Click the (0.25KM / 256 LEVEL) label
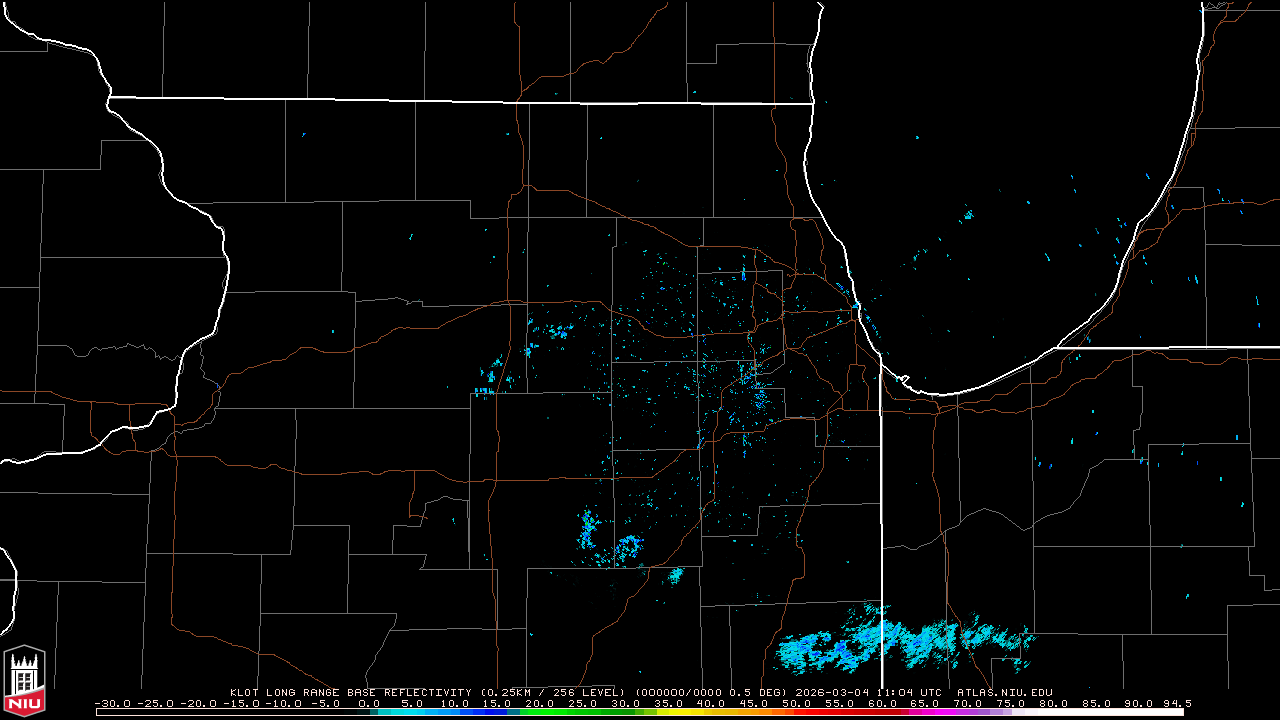Viewport: 1280px width, 720px height. pos(552,692)
